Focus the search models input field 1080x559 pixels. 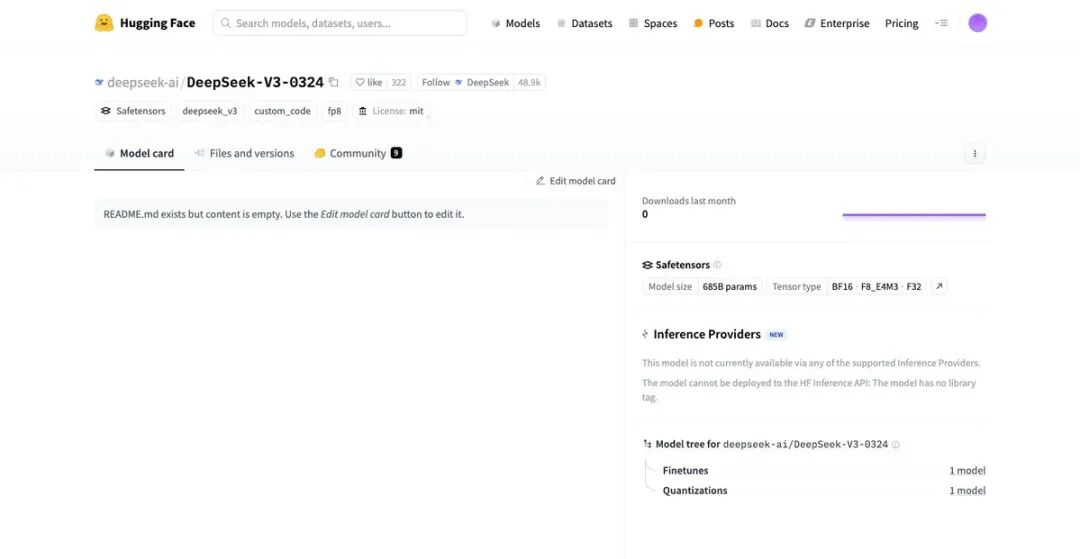coord(340,23)
